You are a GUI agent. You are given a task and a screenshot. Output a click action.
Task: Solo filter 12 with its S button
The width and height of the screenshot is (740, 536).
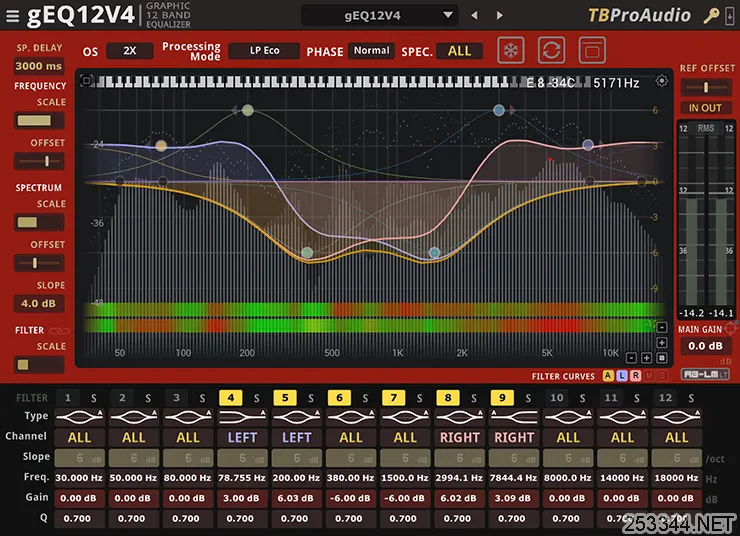[691, 398]
